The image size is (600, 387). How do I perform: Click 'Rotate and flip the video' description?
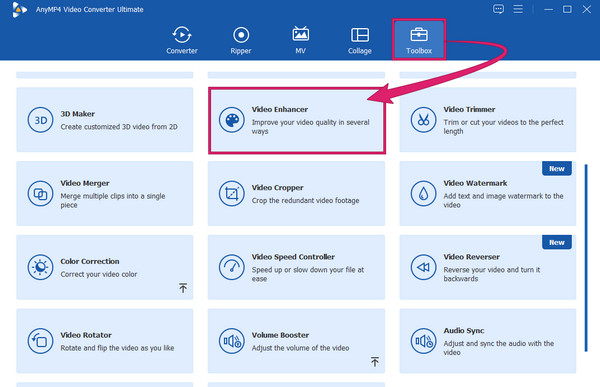[x=117, y=348]
